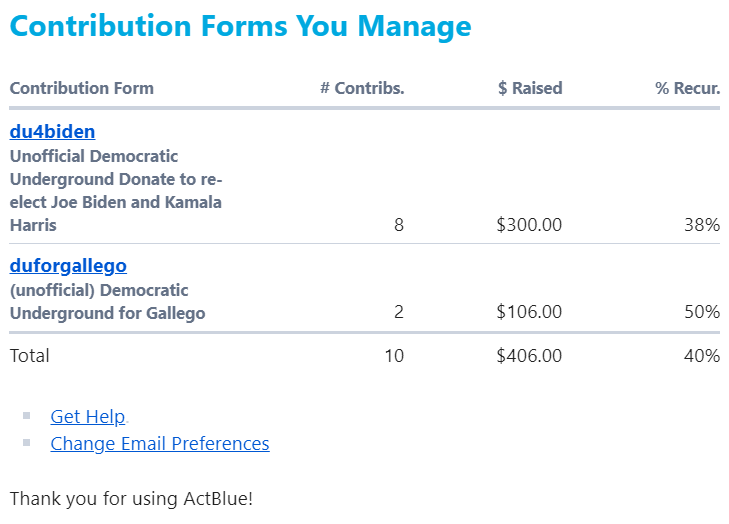Screen dimensions: 729x524
Task: Open the du4biden contribution form link
Action: pyautogui.click(x=52, y=132)
